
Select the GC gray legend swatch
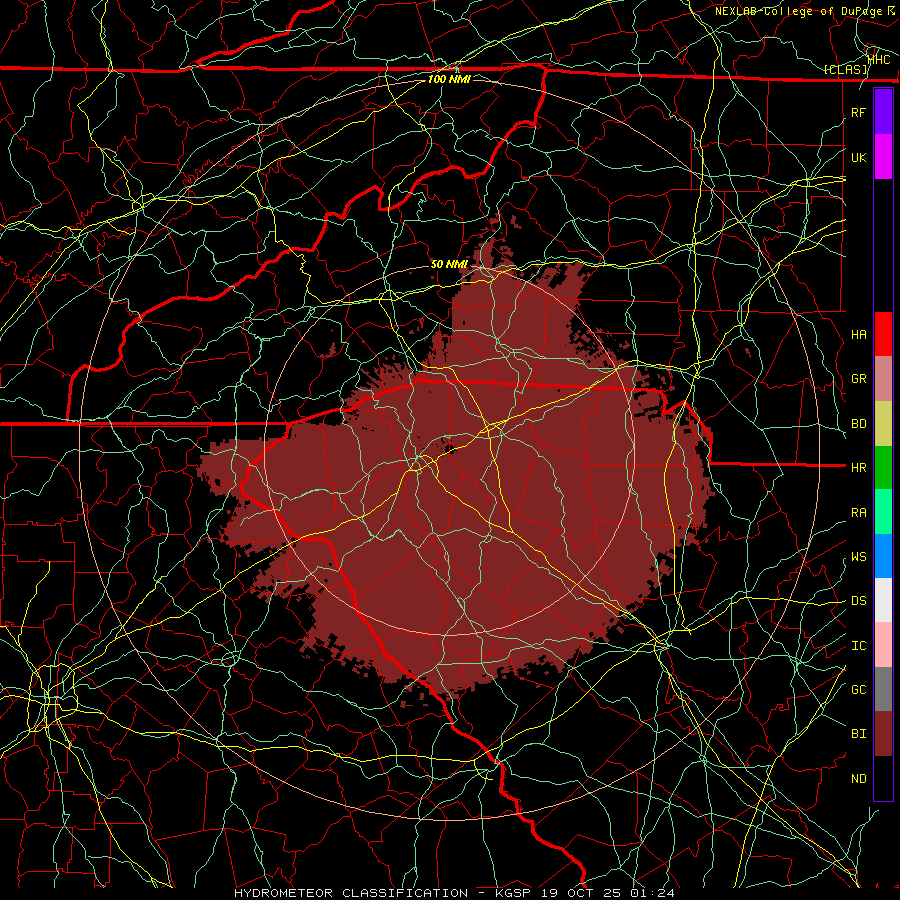[883, 689]
